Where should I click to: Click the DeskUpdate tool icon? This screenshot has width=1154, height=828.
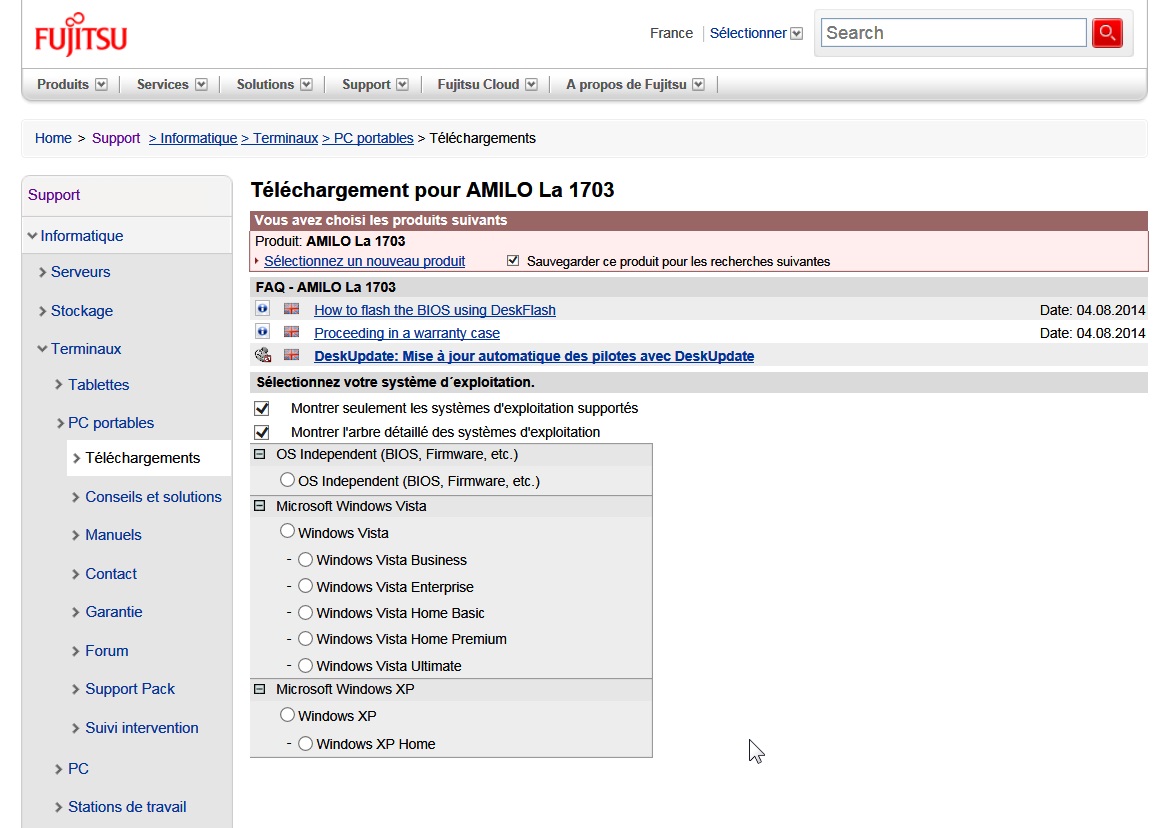pos(263,355)
